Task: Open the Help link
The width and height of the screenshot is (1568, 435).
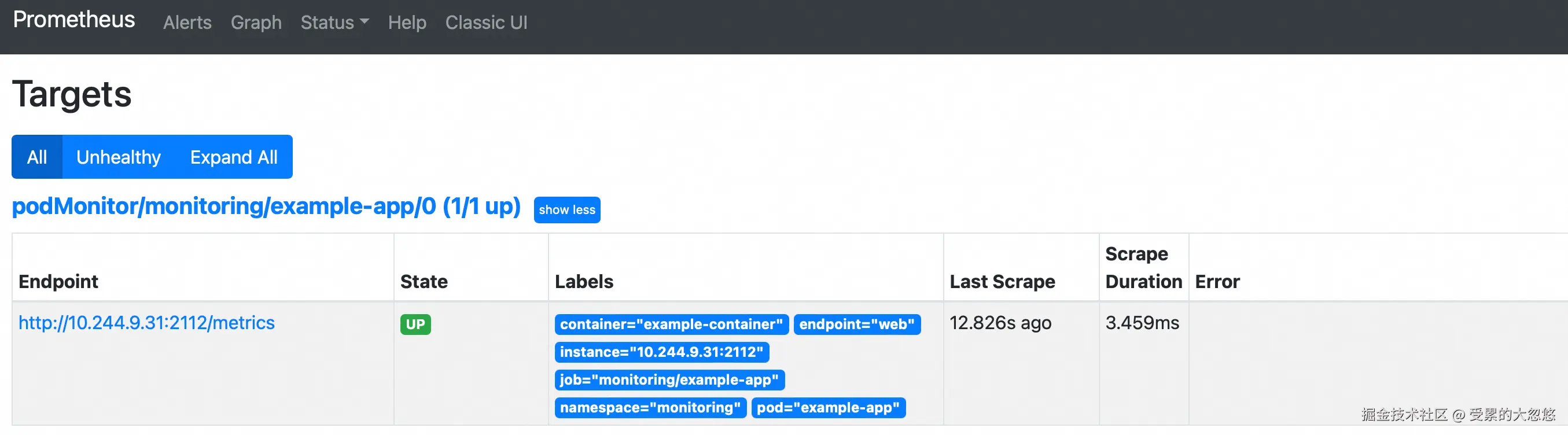Action: [x=407, y=23]
